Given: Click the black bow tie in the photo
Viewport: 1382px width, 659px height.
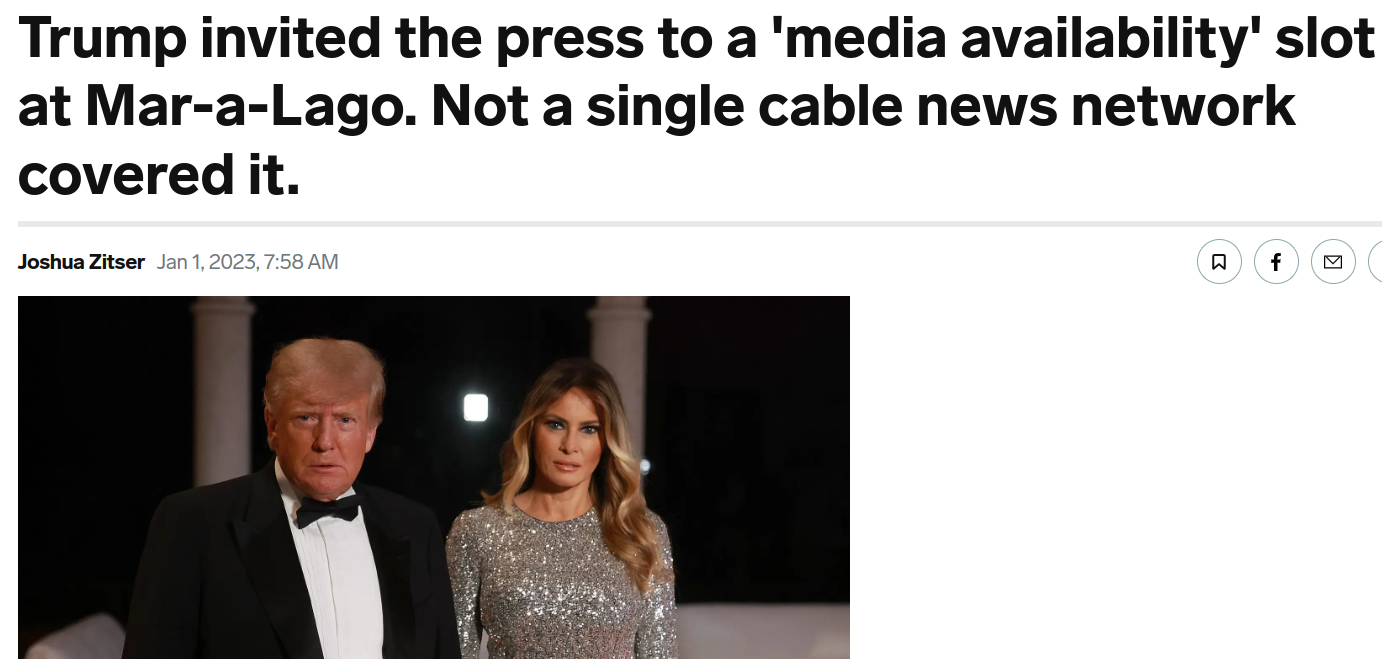Looking at the screenshot, I should coord(327,511).
